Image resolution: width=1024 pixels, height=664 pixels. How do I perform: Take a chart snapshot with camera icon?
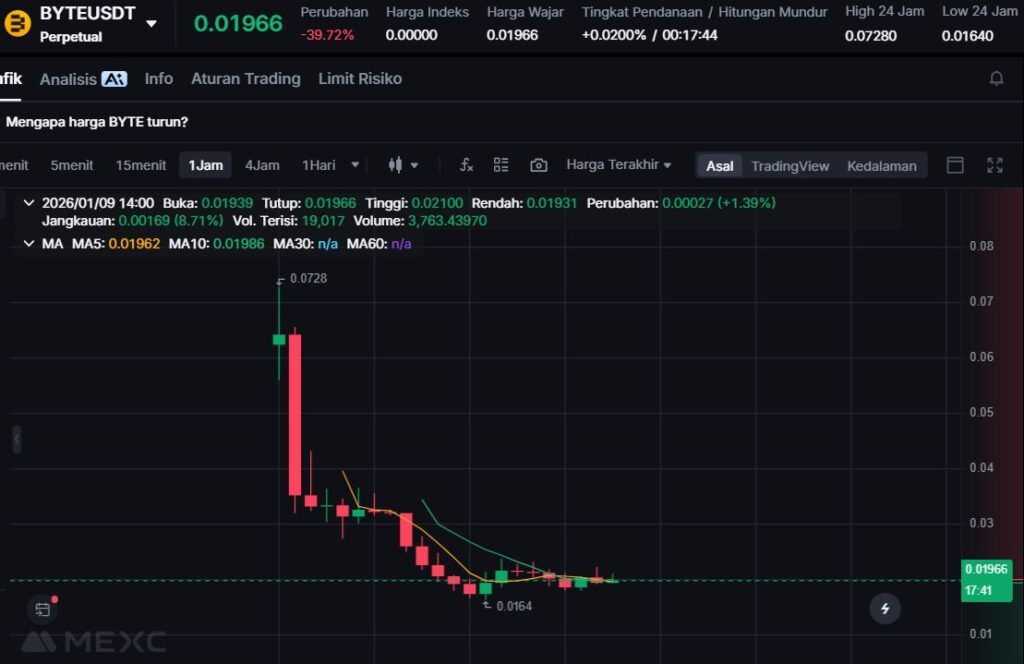pyautogui.click(x=539, y=165)
